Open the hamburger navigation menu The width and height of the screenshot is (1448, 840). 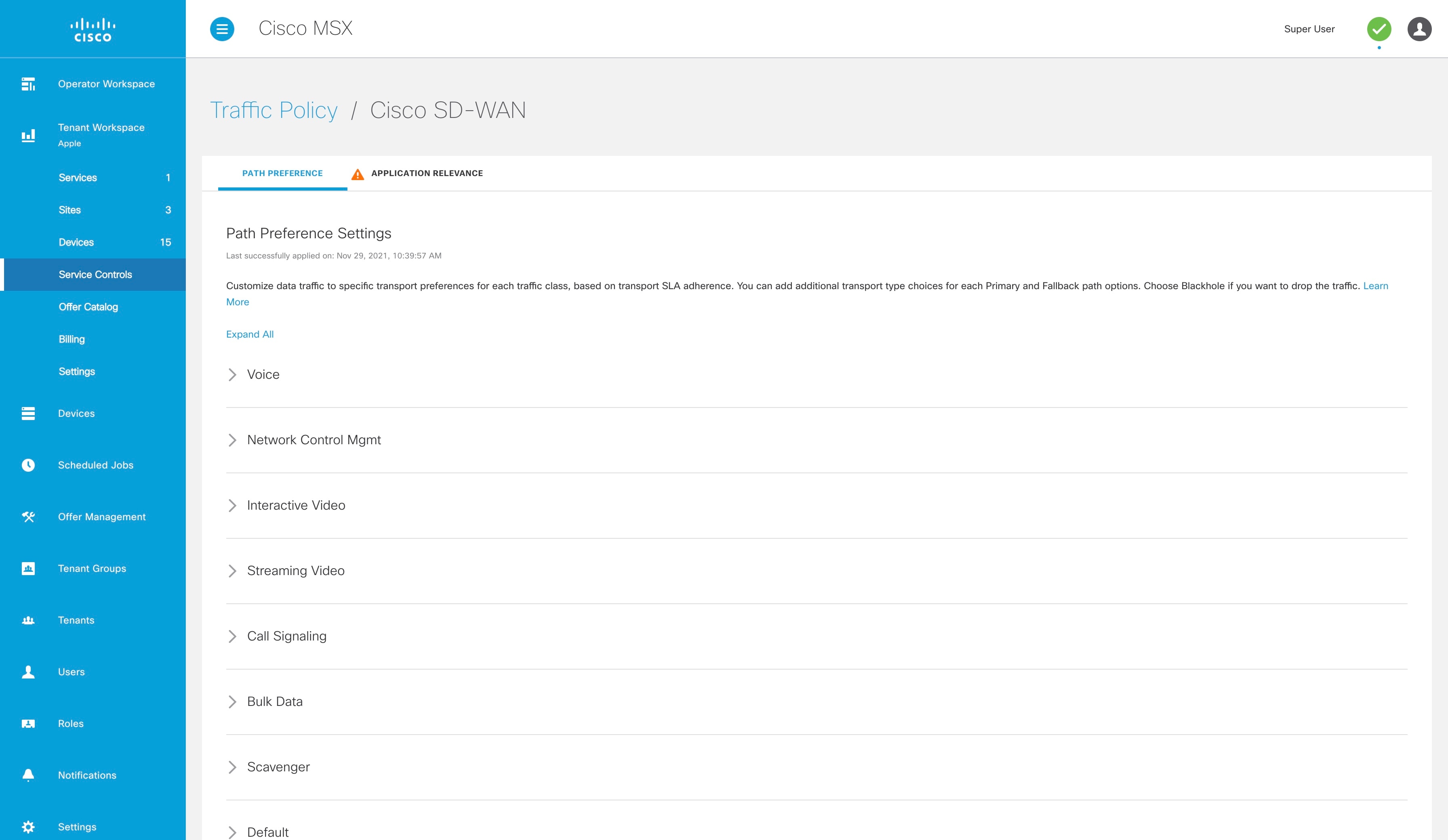222,29
